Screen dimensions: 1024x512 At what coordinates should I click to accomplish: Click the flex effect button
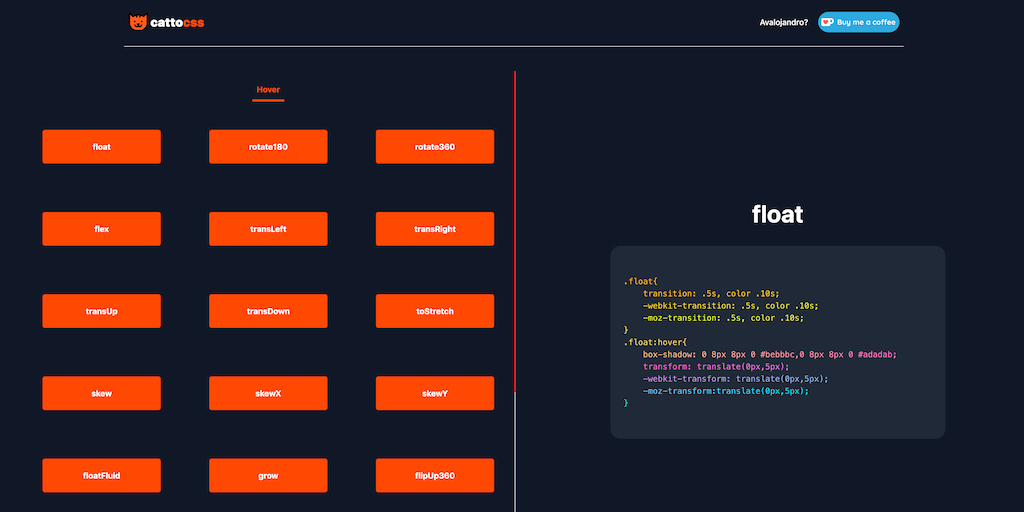(101, 229)
